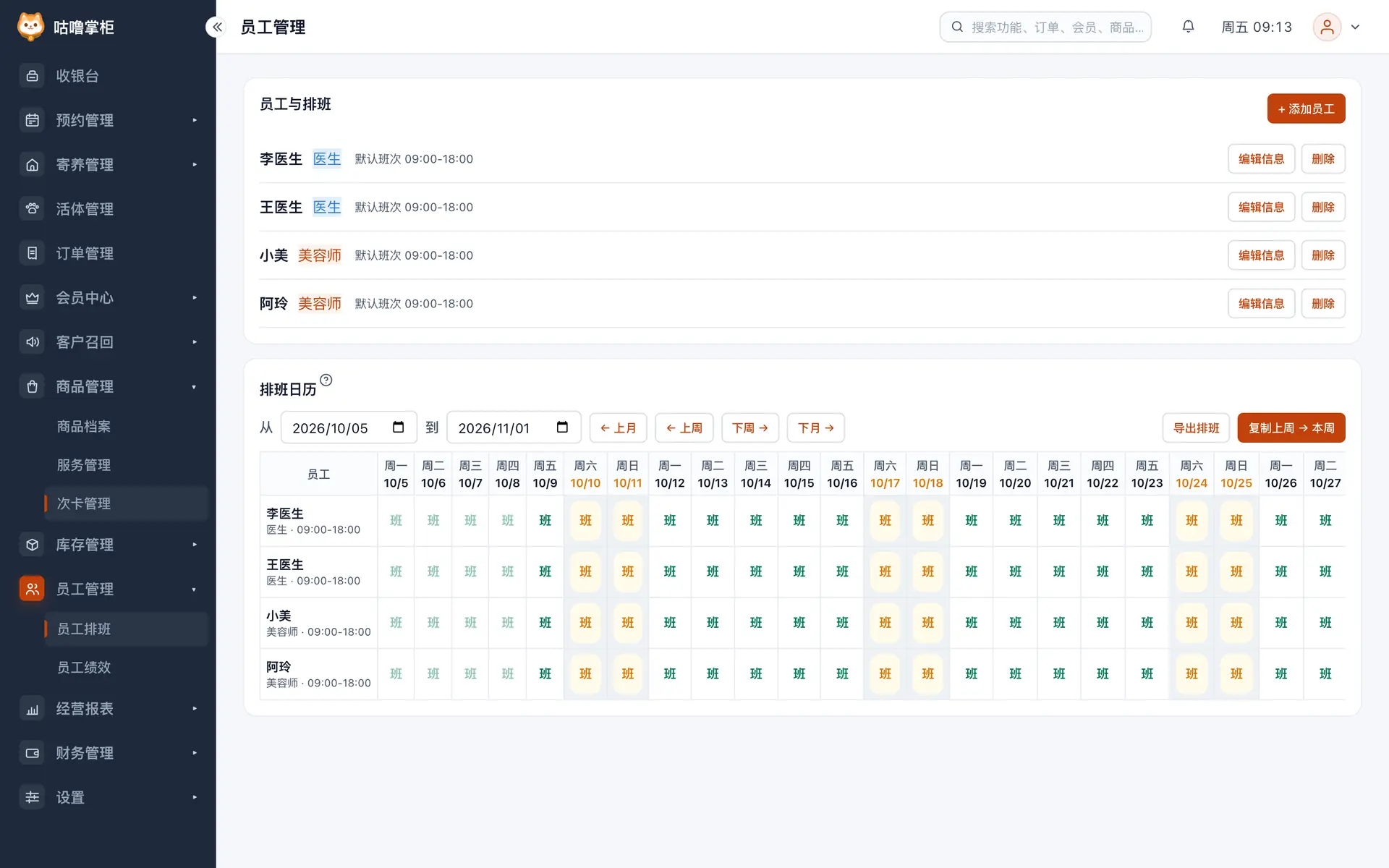
Task: Click the 添加员工 button
Action: tap(1306, 109)
